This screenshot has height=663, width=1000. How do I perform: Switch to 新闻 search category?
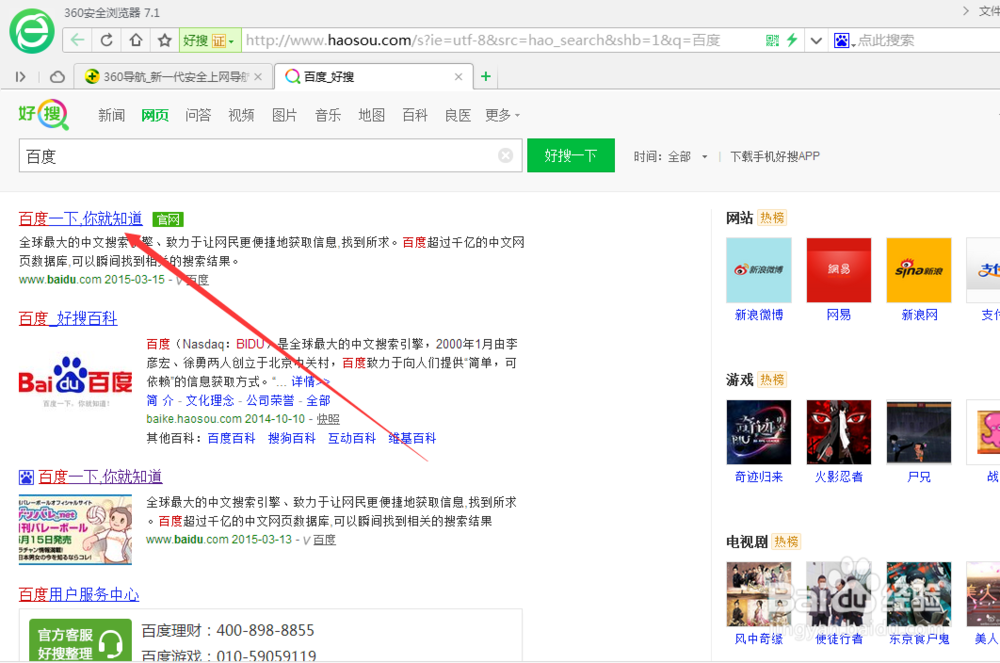click(111, 115)
